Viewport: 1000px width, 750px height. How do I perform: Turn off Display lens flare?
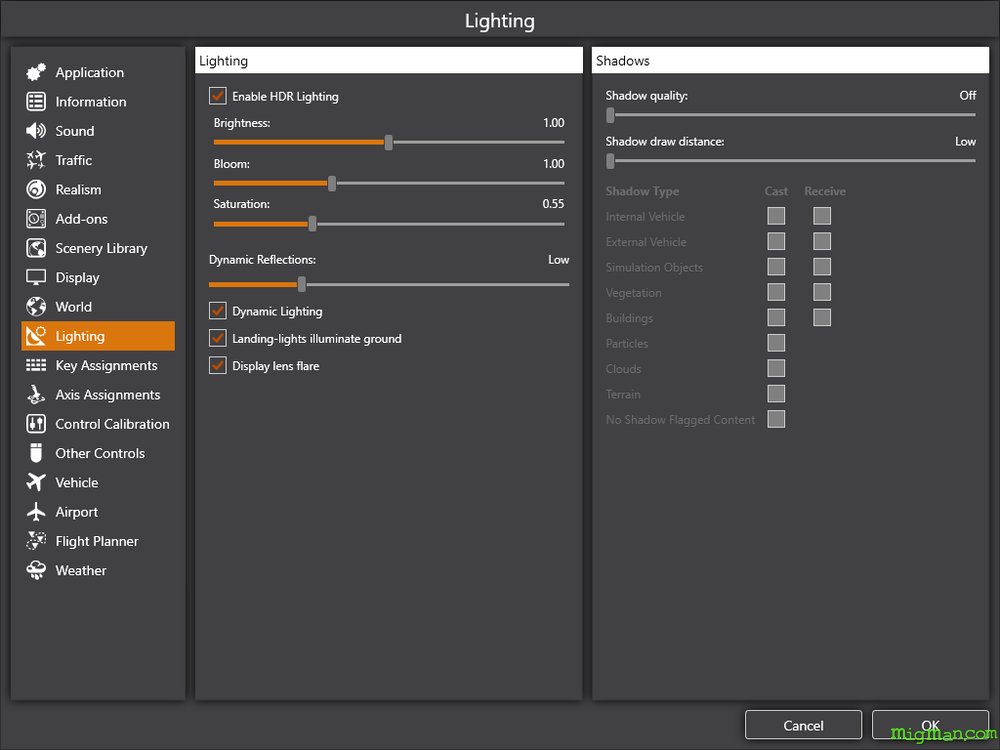coord(217,365)
